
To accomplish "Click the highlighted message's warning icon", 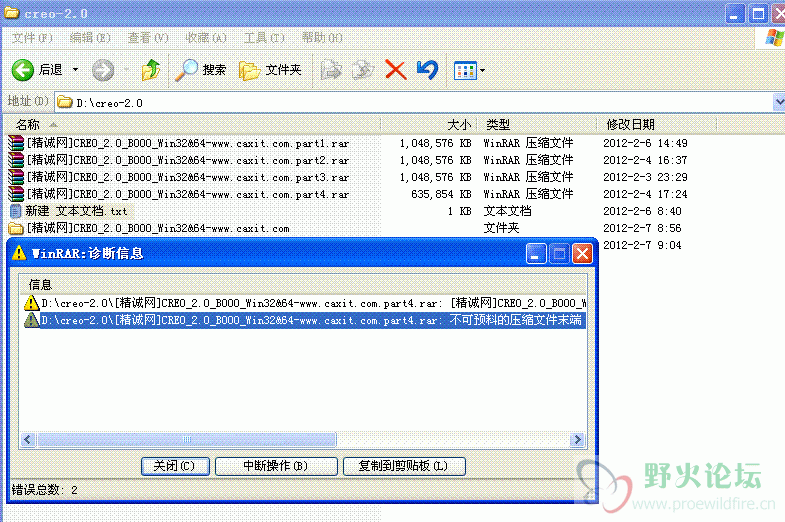I will point(31,320).
